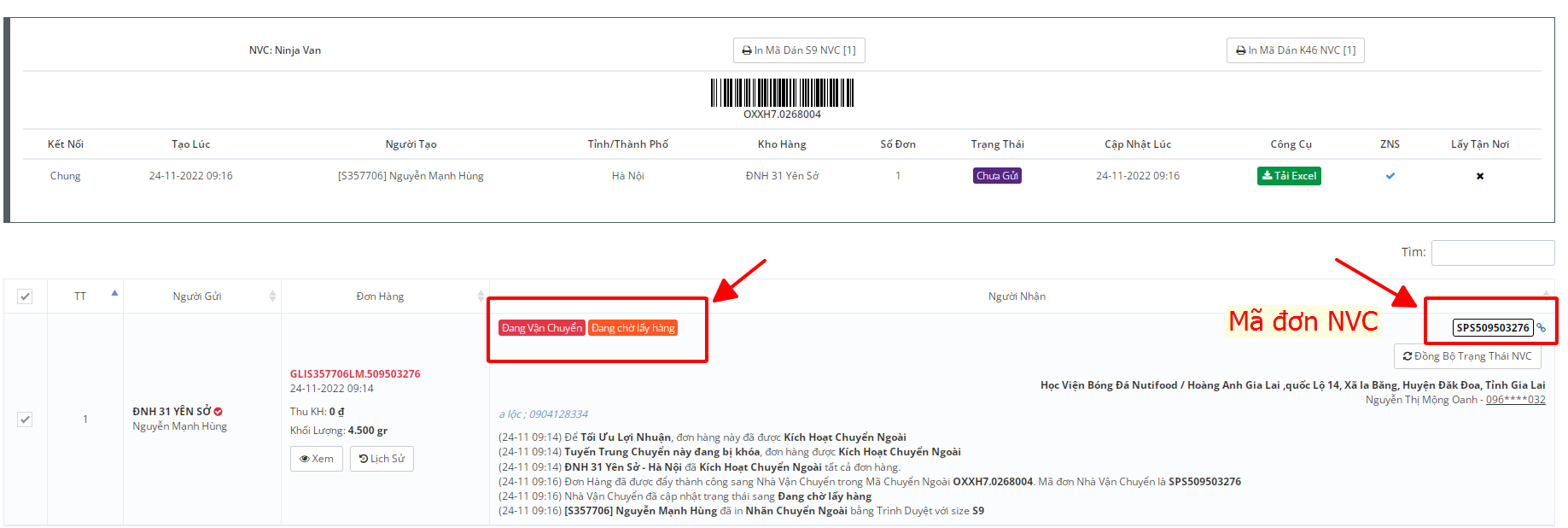The image size is (1568, 528).
Task: Toggle the select-all checkbox in table header
Action: coord(25,296)
